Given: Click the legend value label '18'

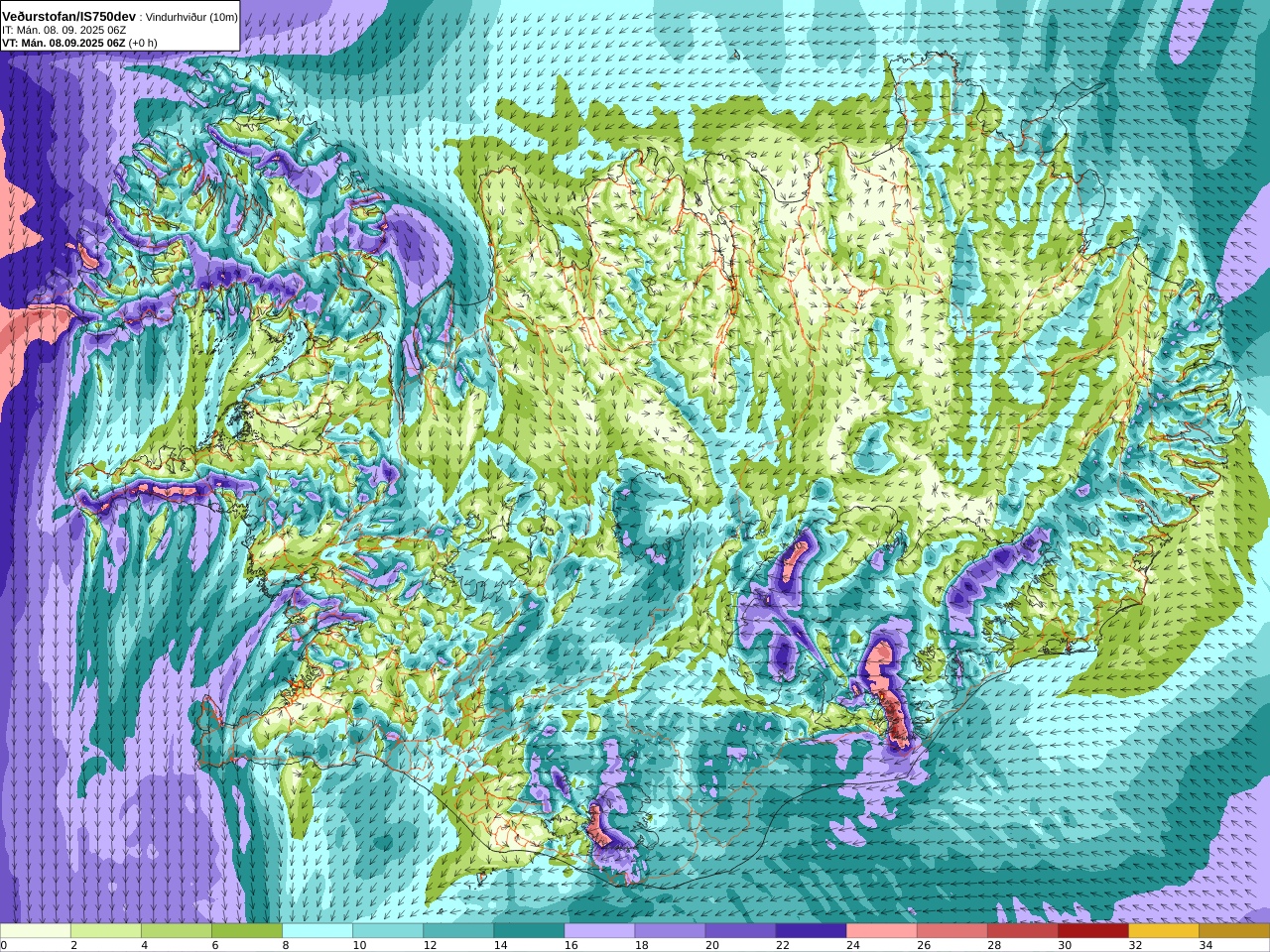Looking at the screenshot, I should pos(641,945).
